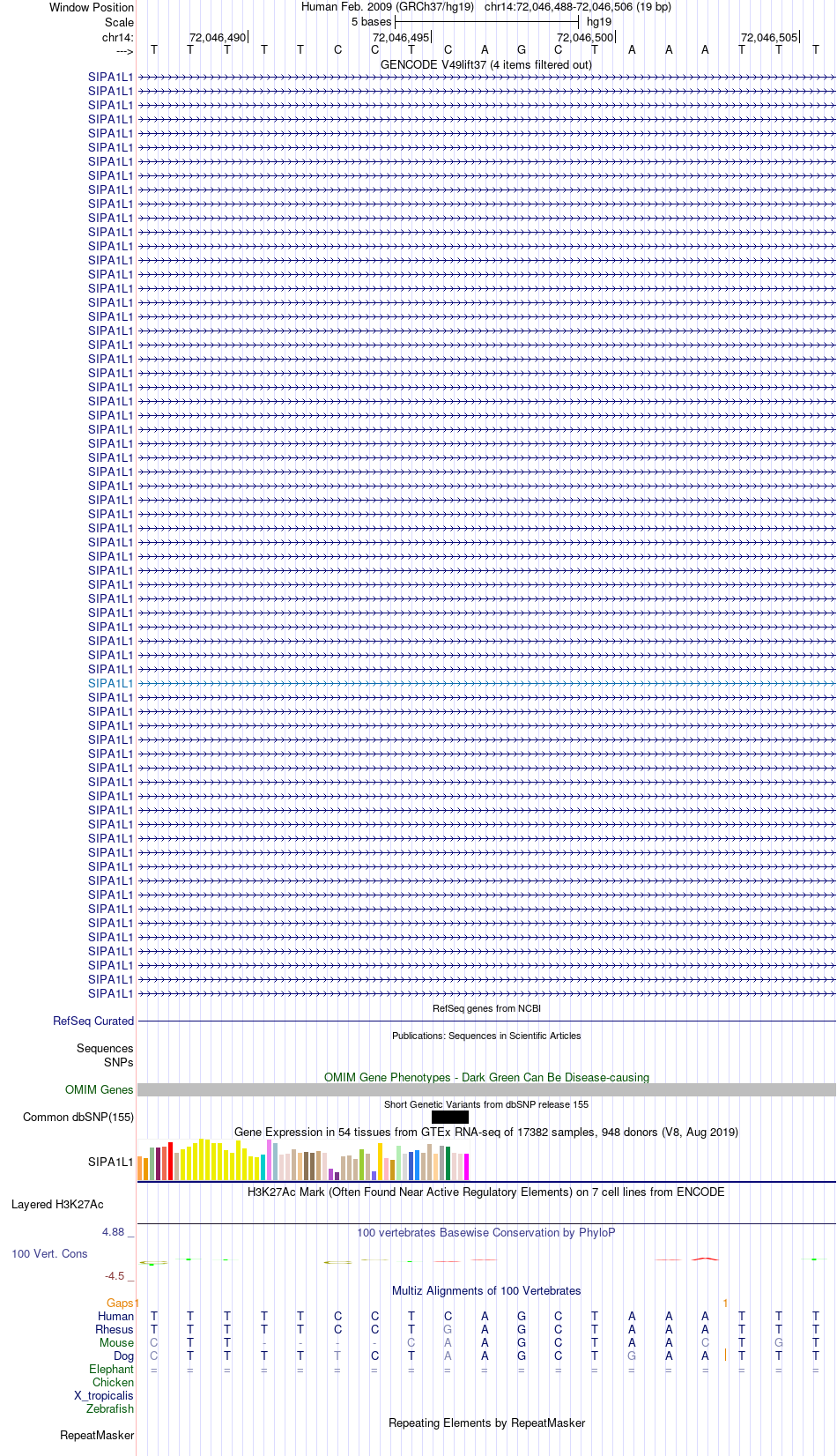Open the H3K27Ac Mark ENCODE track title

click(486, 1192)
